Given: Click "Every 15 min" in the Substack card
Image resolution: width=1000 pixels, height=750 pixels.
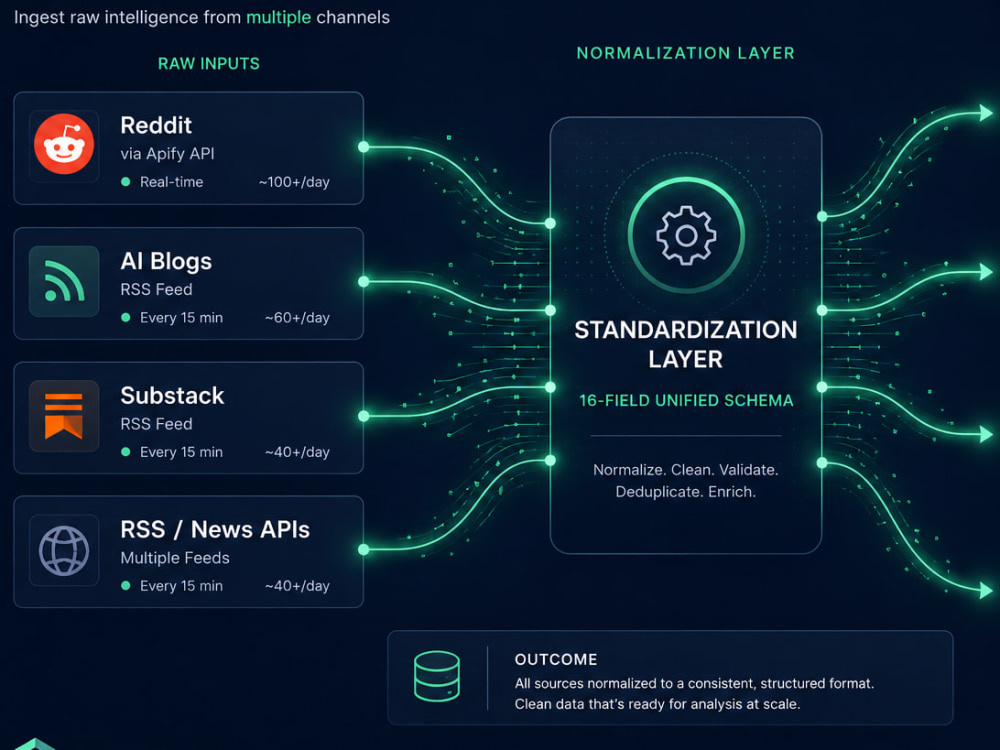Looking at the screenshot, I should click(182, 452).
